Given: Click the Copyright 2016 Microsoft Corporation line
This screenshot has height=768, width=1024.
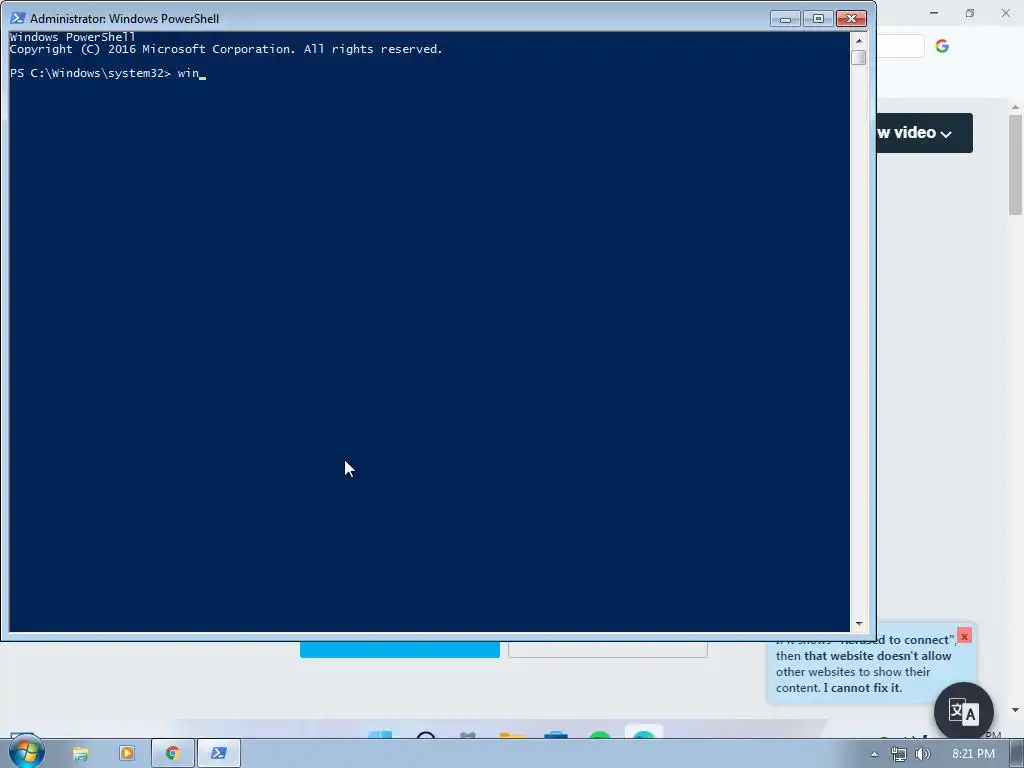Looking at the screenshot, I should coord(226,49).
